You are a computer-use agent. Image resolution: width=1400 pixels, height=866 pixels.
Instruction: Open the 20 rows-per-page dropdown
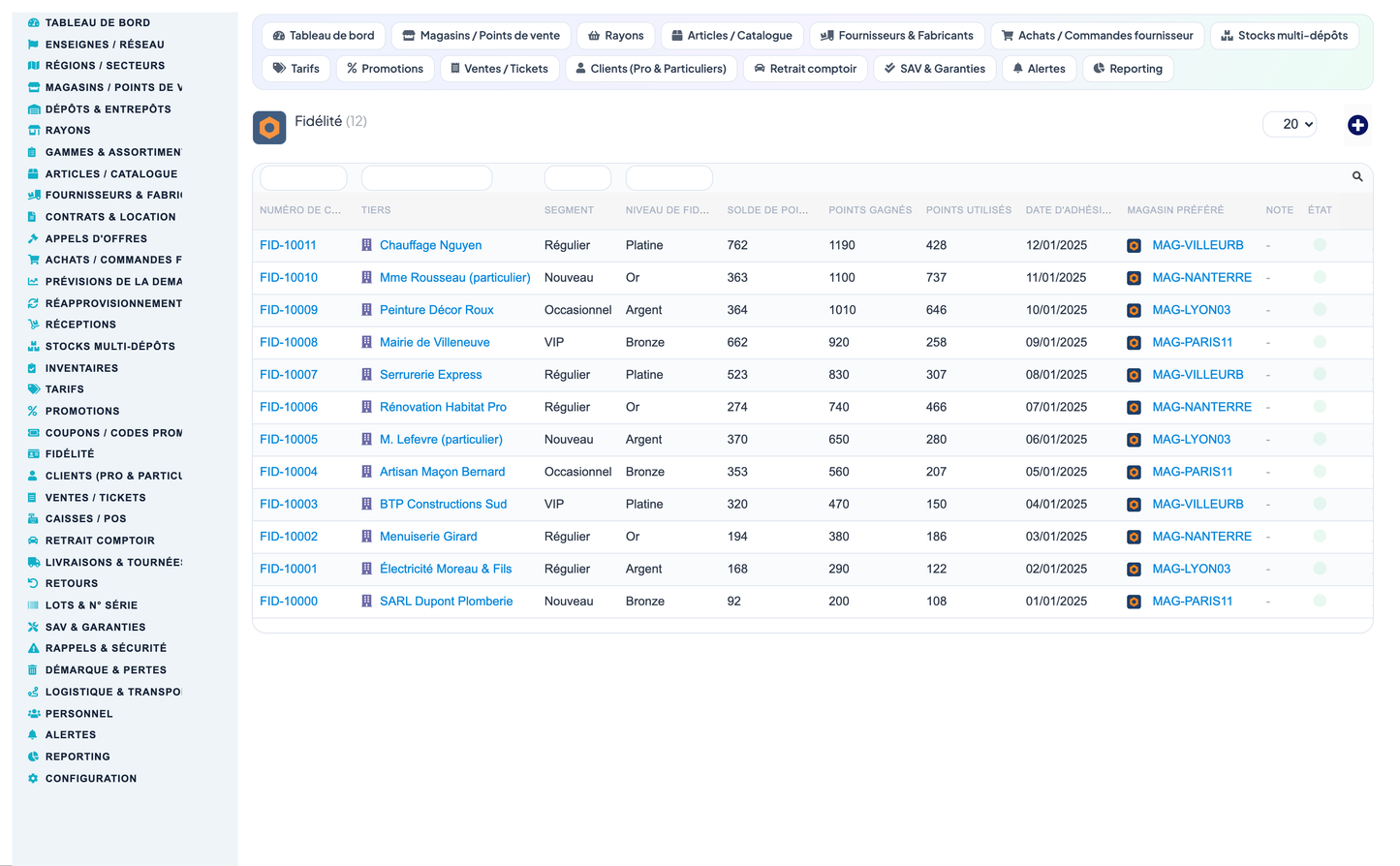point(1290,124)
